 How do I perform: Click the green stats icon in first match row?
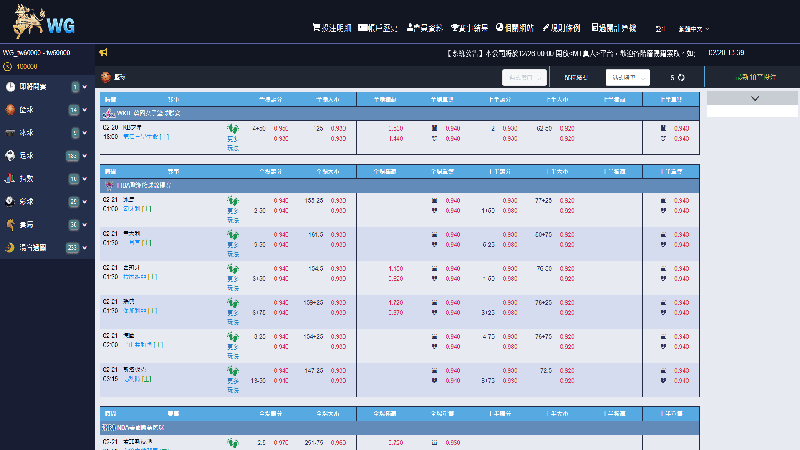coord(233,129)
